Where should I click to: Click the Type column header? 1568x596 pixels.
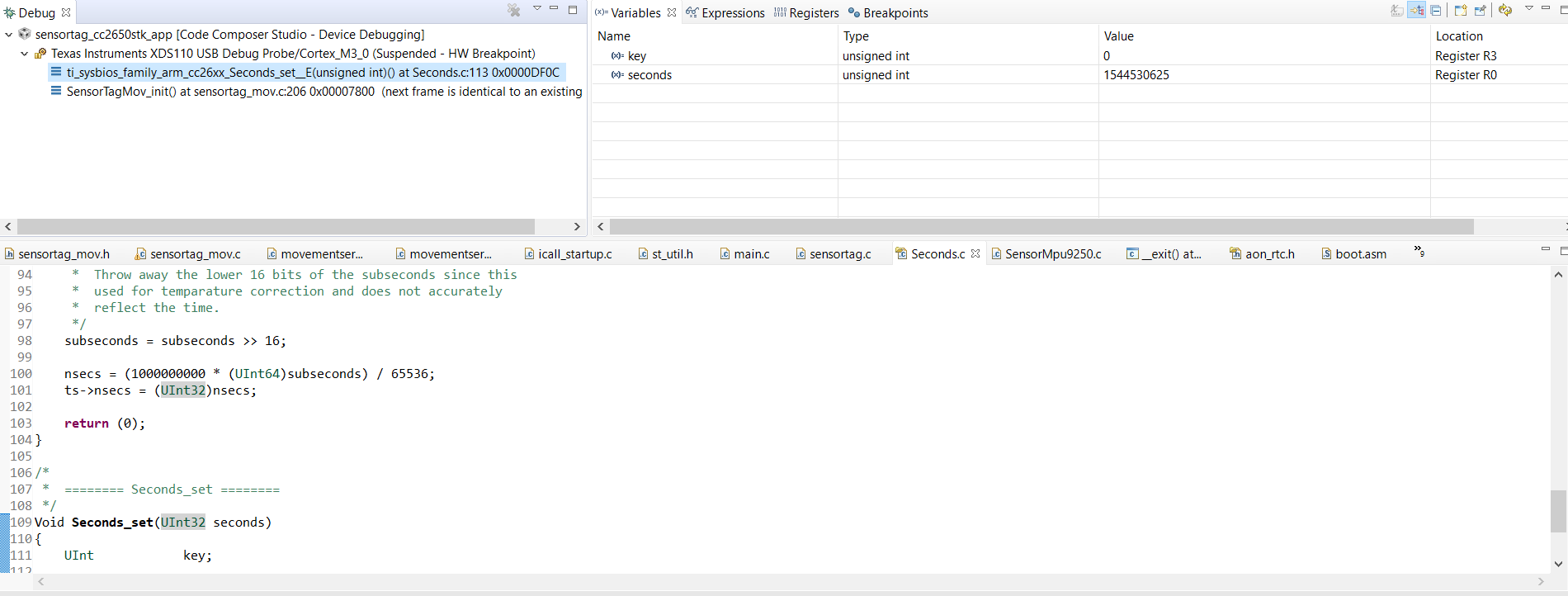(968, 35)
